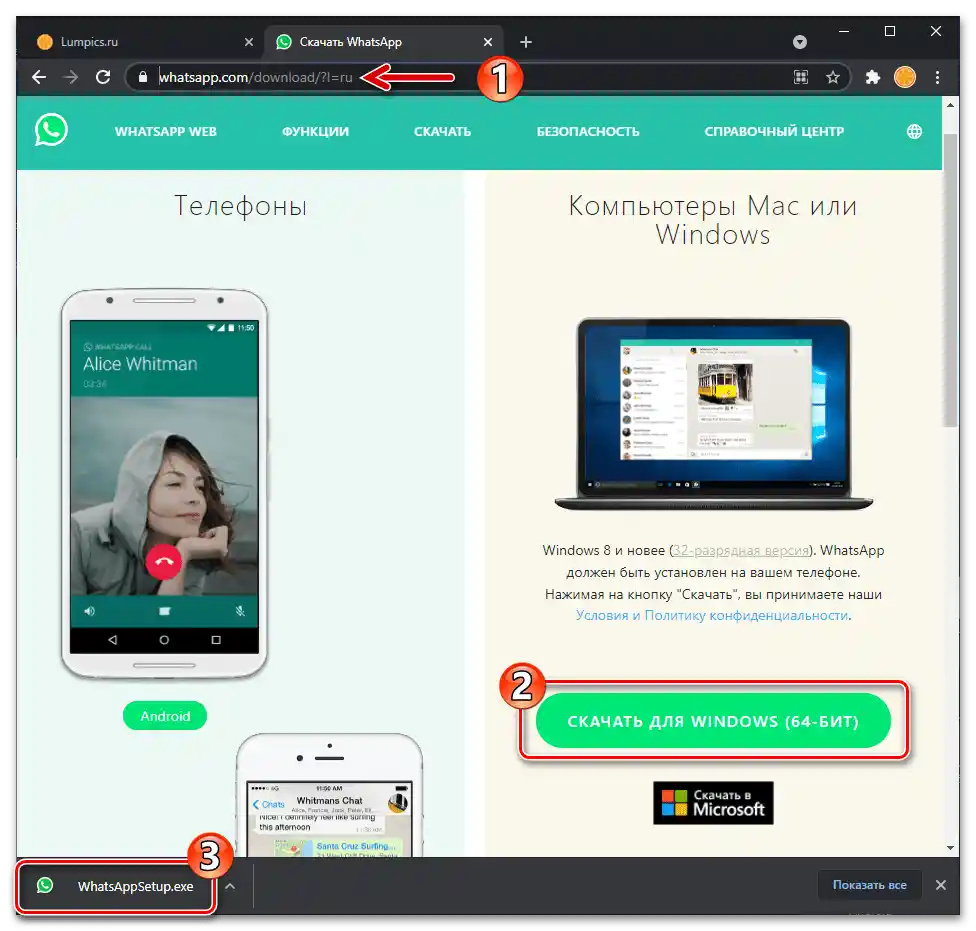
Task: Go back using the browser back arrow
Action: (x=39, y=77)
